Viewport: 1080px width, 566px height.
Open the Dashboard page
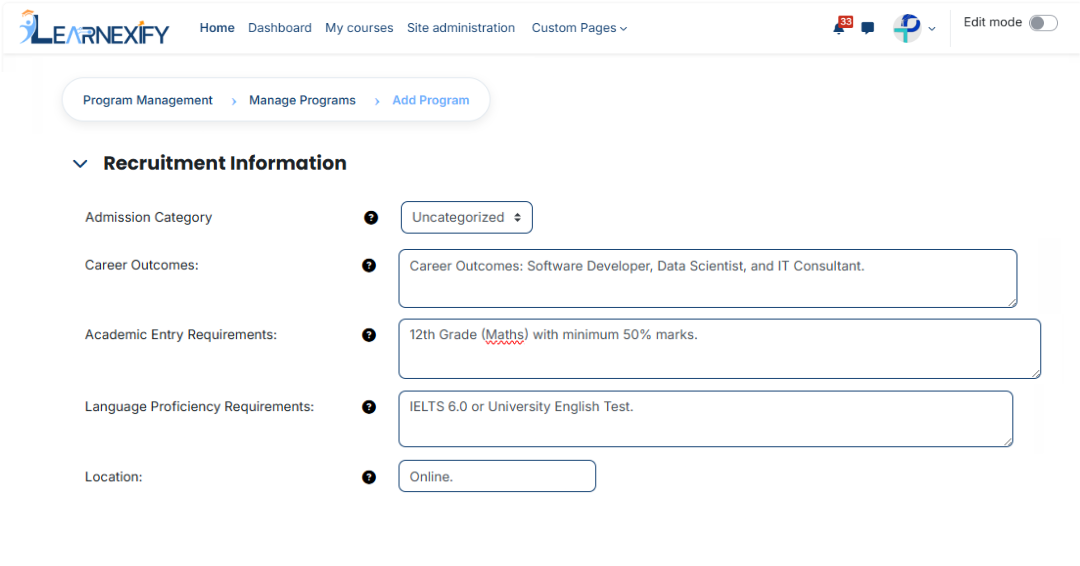click(280, 28)
